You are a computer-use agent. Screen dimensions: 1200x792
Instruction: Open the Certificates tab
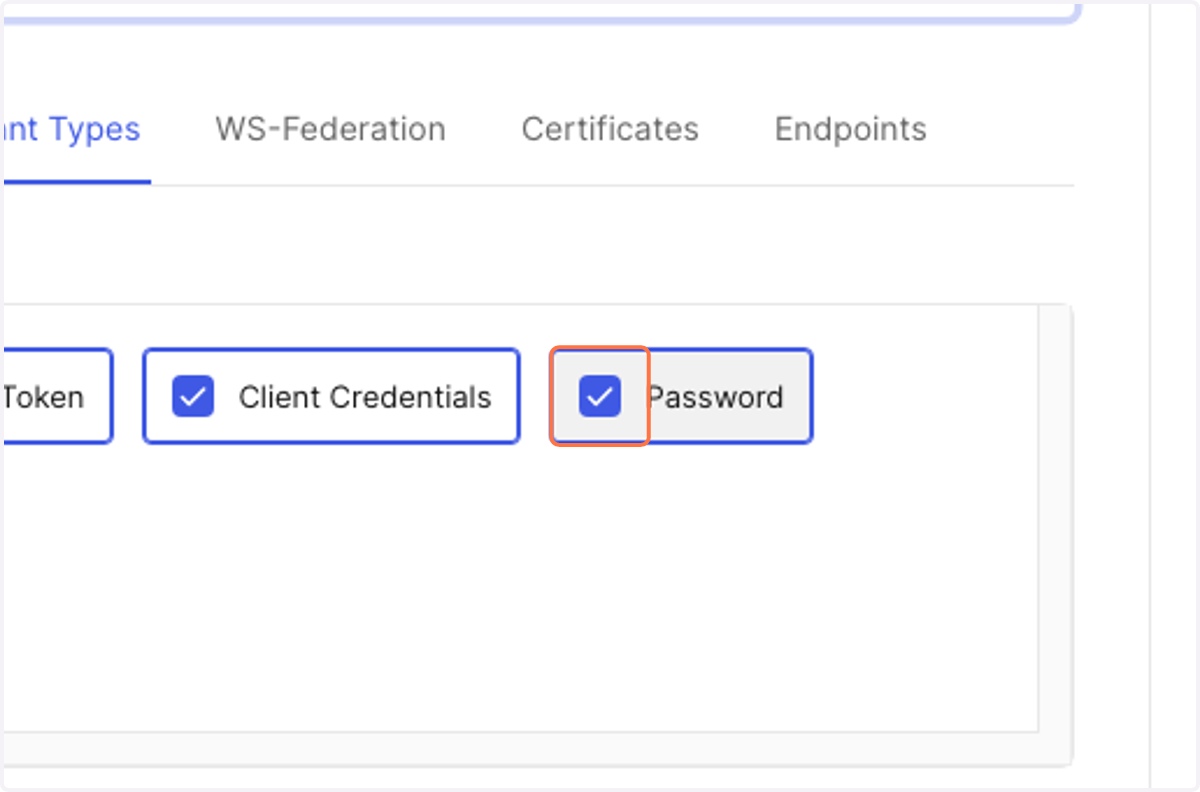(x=610, y=129)
